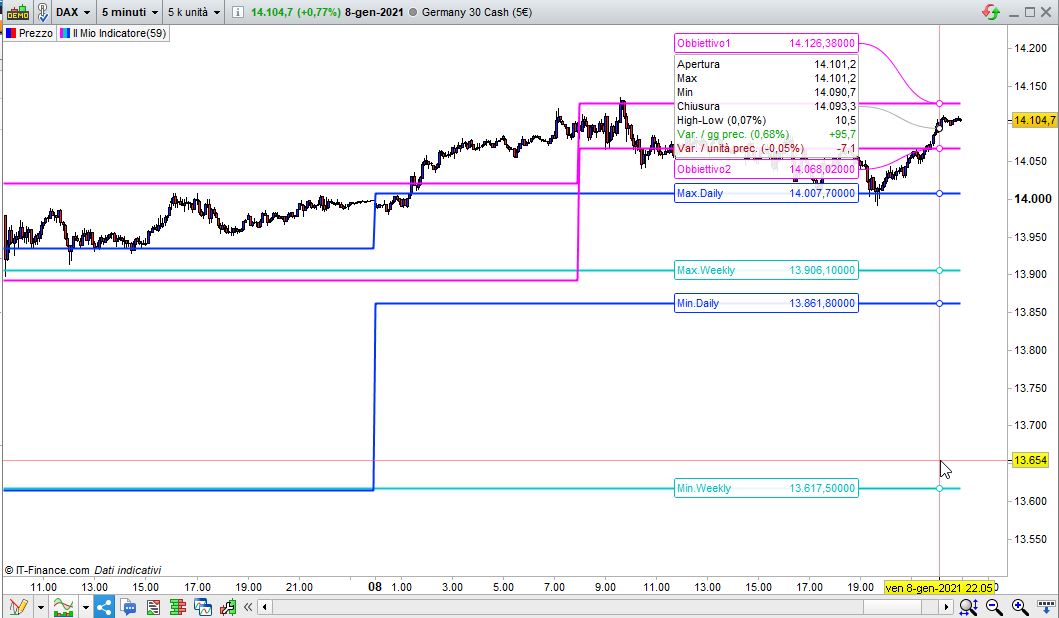Open the drawing tools pencil icon
Image resolution: width=1059 pixels, height=618 pixels.
18,607
